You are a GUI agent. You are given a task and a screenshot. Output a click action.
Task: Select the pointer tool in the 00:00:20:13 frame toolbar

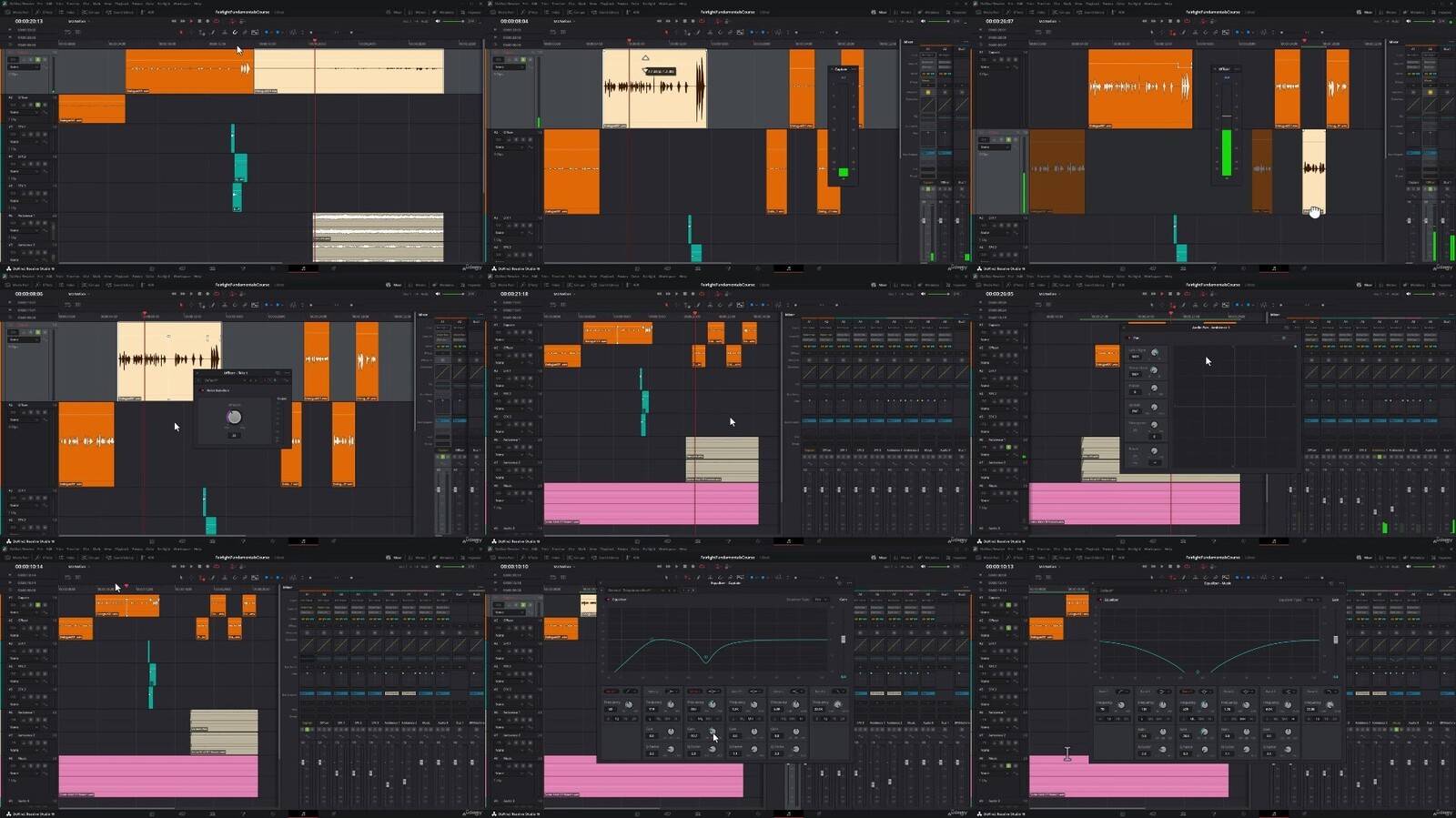(x=181, y=32)
